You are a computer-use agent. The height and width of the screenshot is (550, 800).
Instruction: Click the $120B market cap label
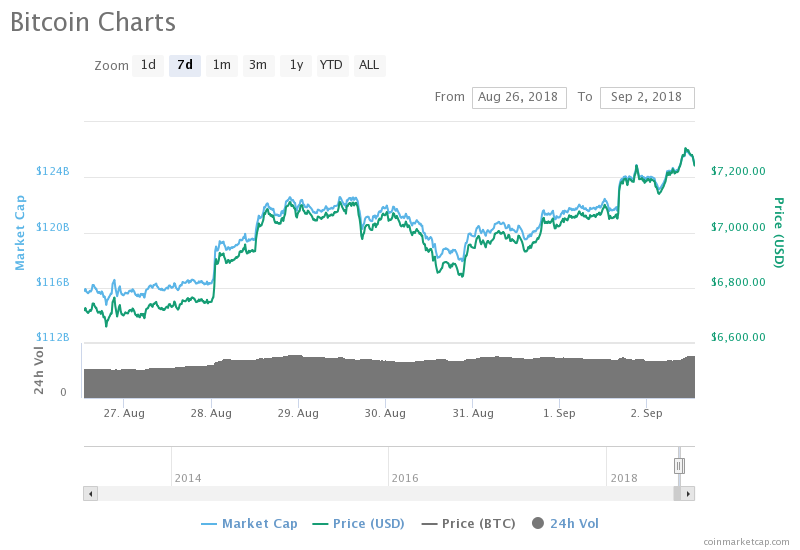click(53, 227)
